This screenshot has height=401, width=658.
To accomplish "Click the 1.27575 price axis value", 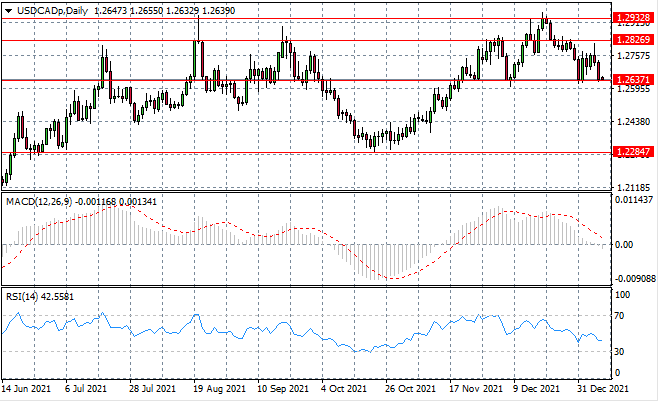I will (x=633, y=56).
